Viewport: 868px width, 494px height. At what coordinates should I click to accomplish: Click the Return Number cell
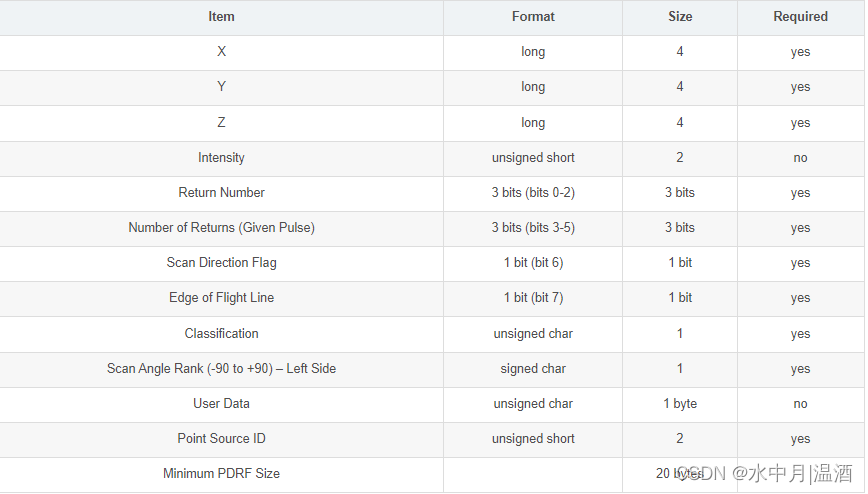click(x=221, y=193)
